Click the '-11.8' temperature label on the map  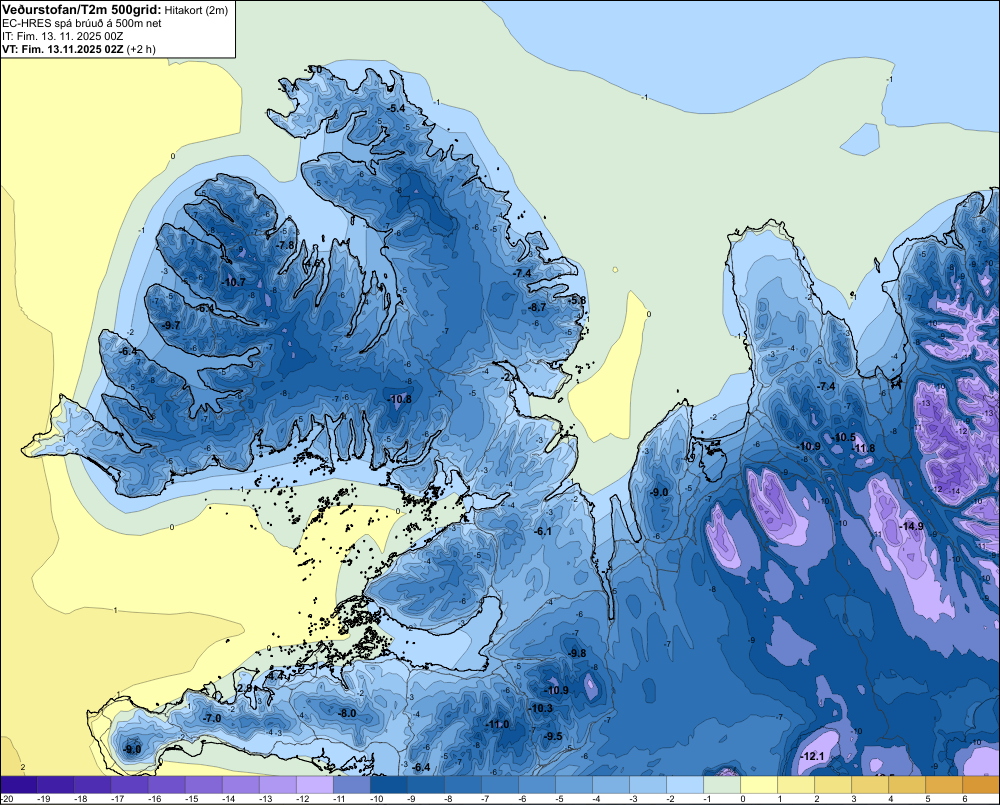pos(864,448)
